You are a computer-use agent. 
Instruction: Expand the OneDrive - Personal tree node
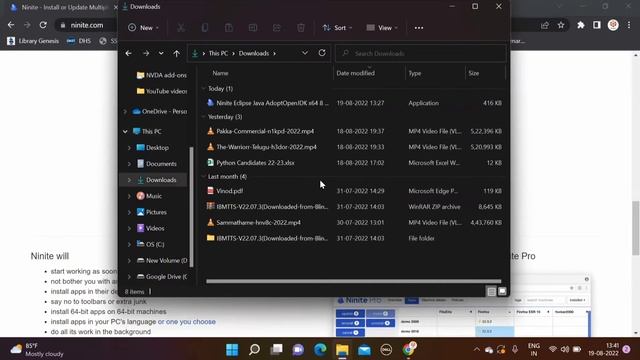[125, 111]
